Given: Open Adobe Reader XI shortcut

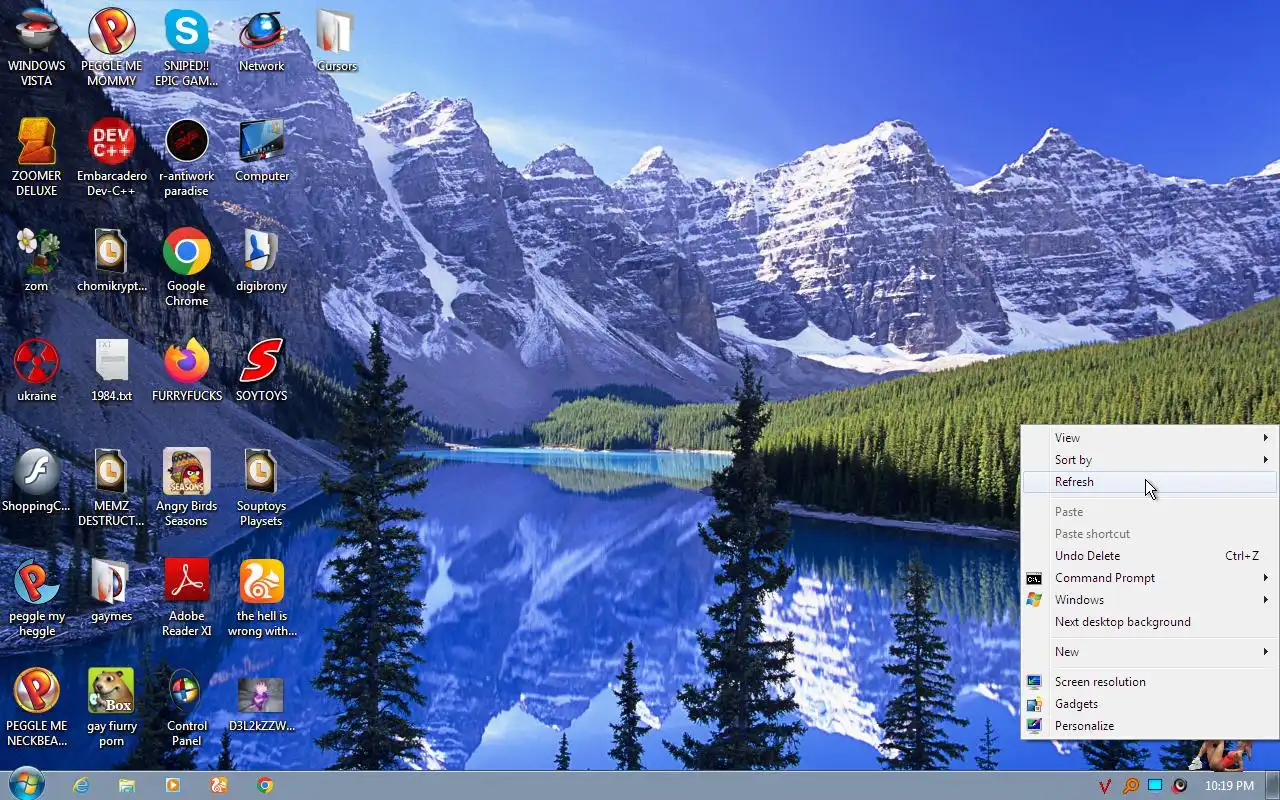Looking at the screenshot, I should pos(186,596).
